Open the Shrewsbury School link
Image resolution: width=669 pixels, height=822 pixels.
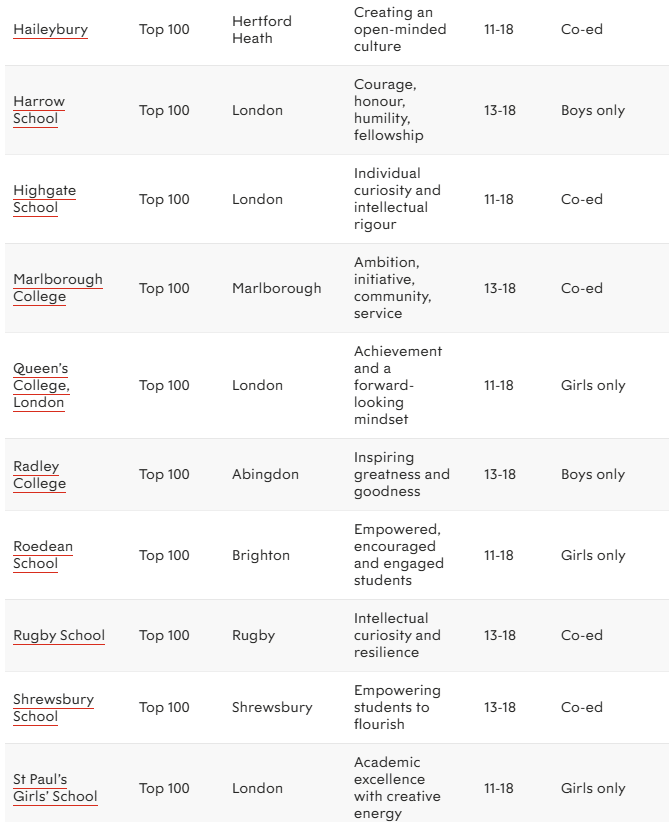point(53,707)
